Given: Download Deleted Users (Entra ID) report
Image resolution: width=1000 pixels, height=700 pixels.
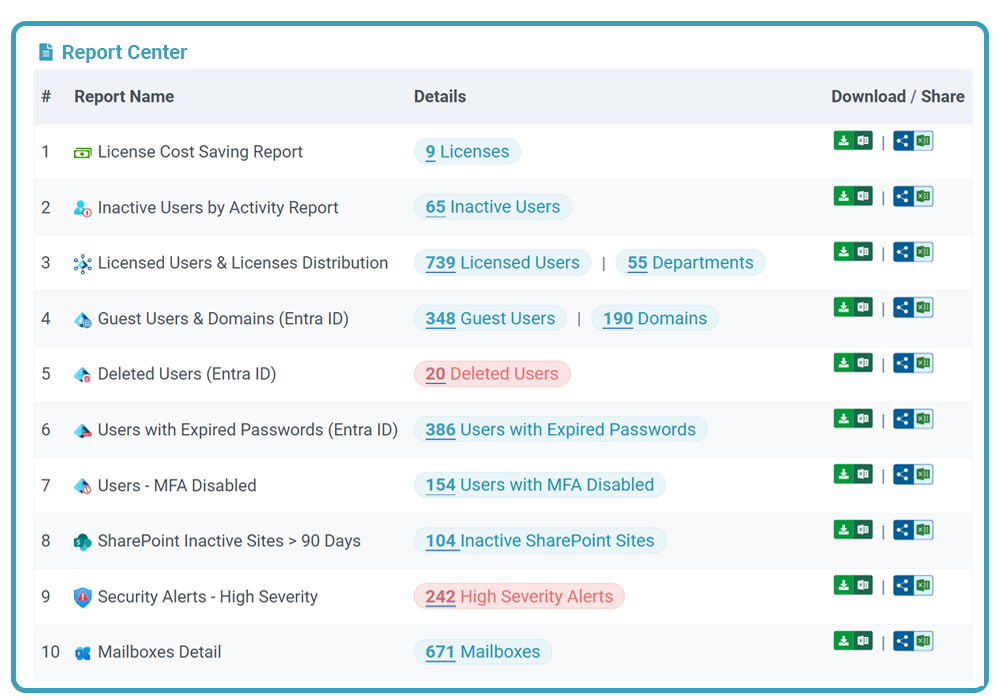Looking at the screenshot, I should click(x=853, y=363).
